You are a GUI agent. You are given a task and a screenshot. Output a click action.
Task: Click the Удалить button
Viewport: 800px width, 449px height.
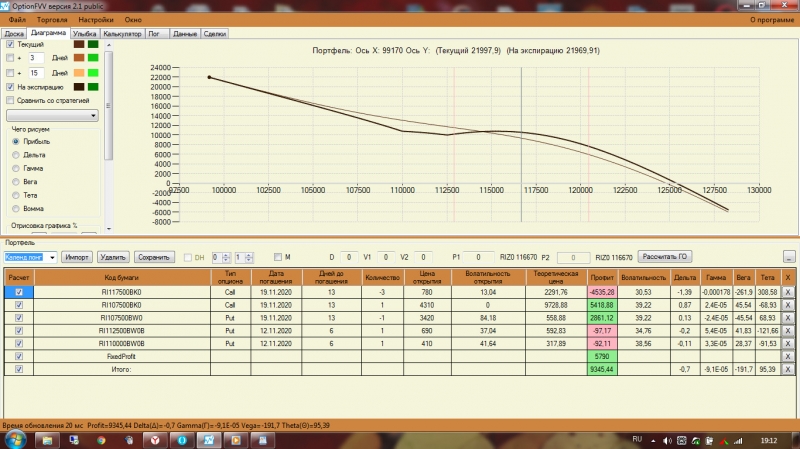pos(113,257)
